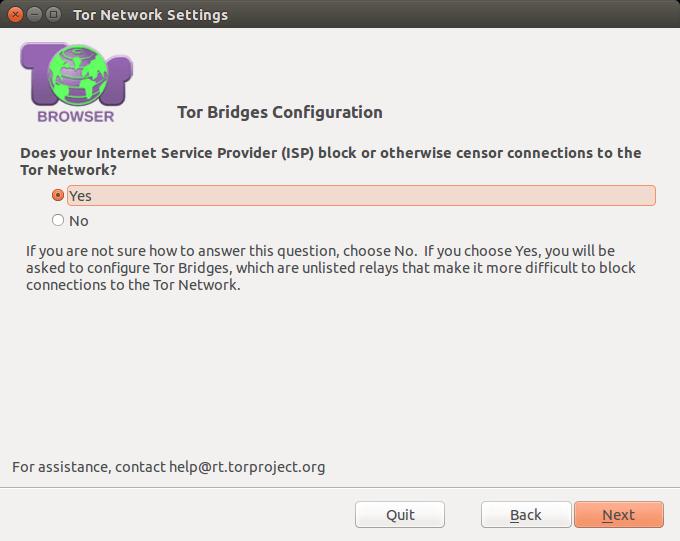Click the Tor Bridges explanation paragraph
Screen dimensions: 680x541
[x=330, y=268]
